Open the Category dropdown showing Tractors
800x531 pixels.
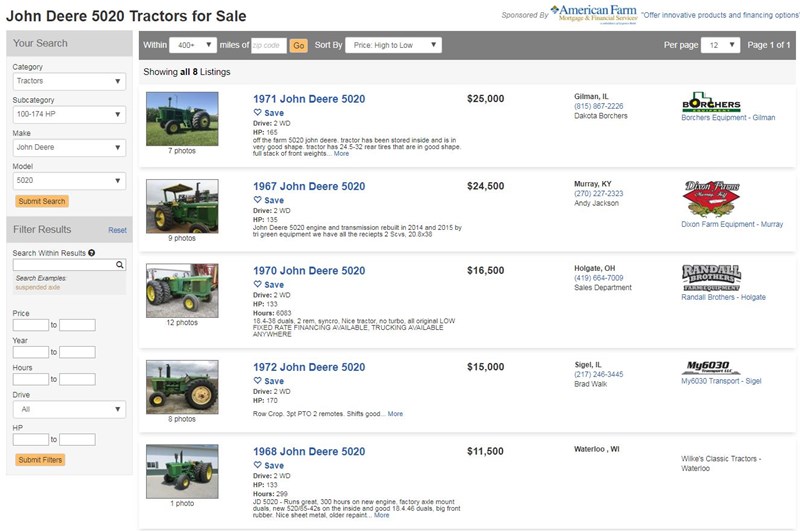click(x=69, y=81)
